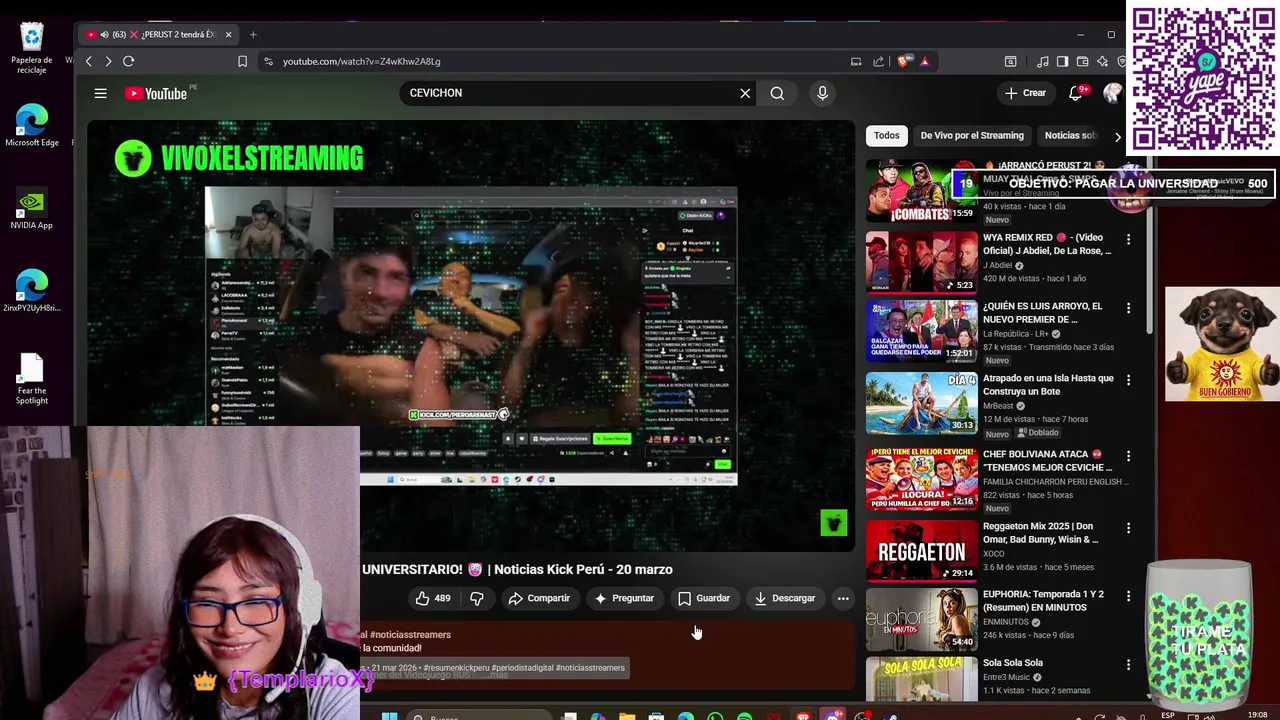Save the video with Guardar
Screen dimensions: 1280x720
click(704, 598)
